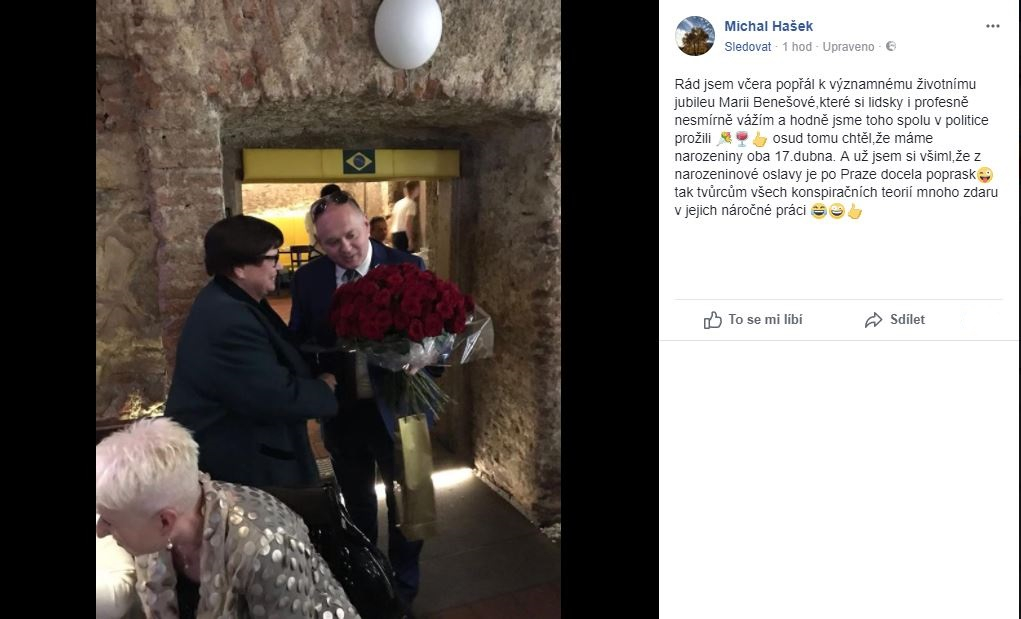Viewport: 1021px width, 619px height.
Task: Click the thumbs-up like icon
Action: tap(712, 320)
